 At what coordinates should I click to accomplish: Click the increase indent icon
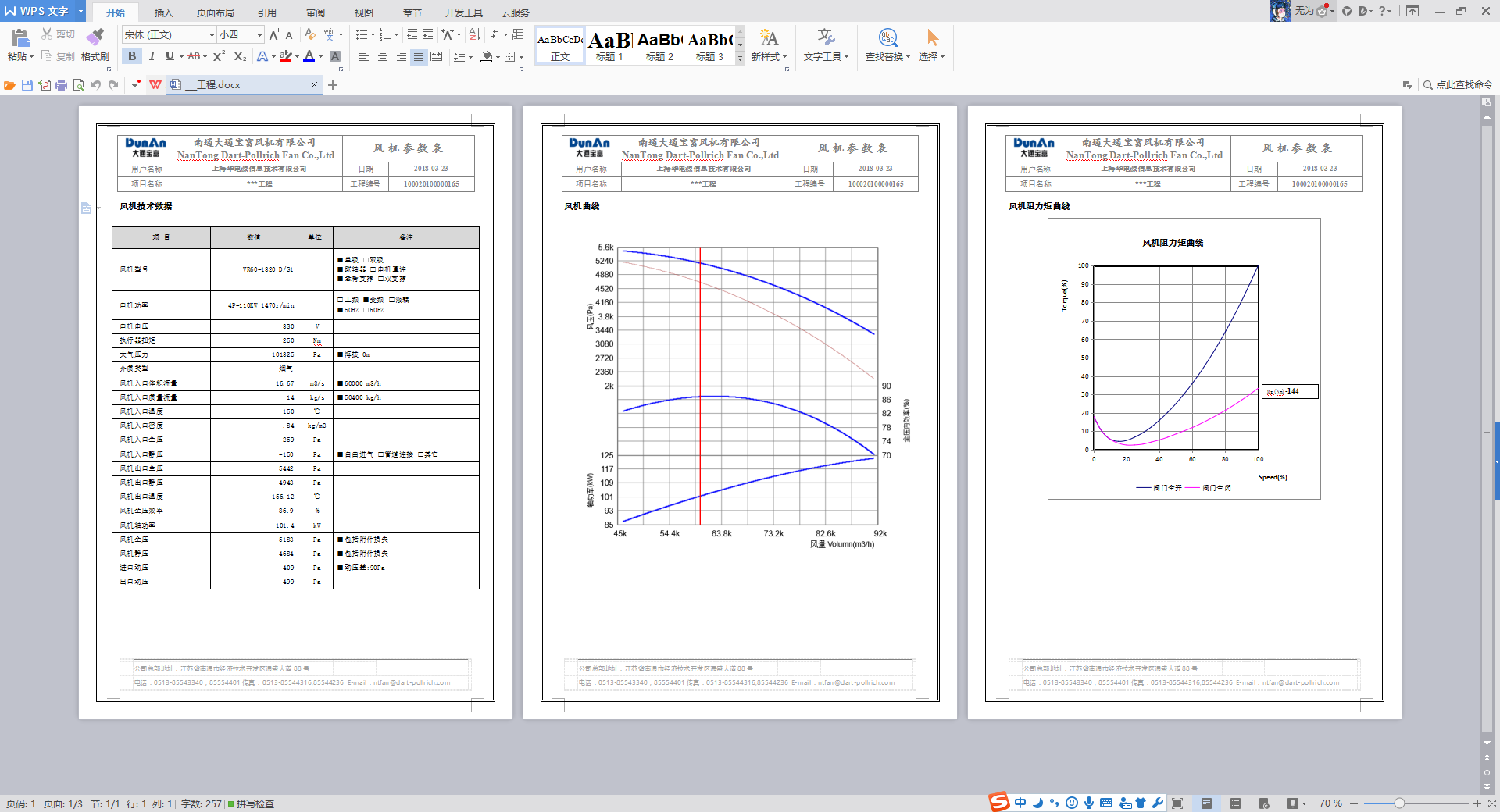tap(428, 34)
